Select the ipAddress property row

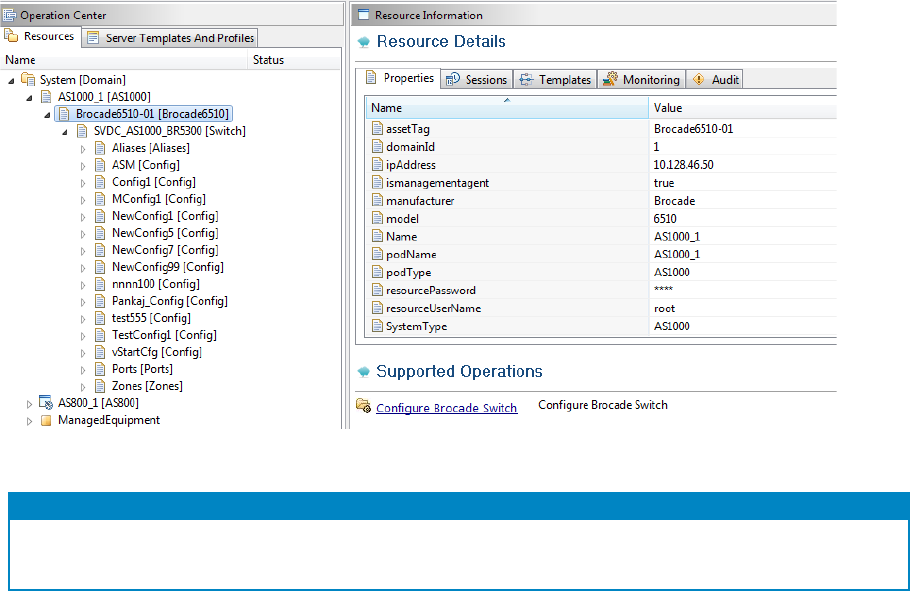pyautogui.click(x=410, y=165)
